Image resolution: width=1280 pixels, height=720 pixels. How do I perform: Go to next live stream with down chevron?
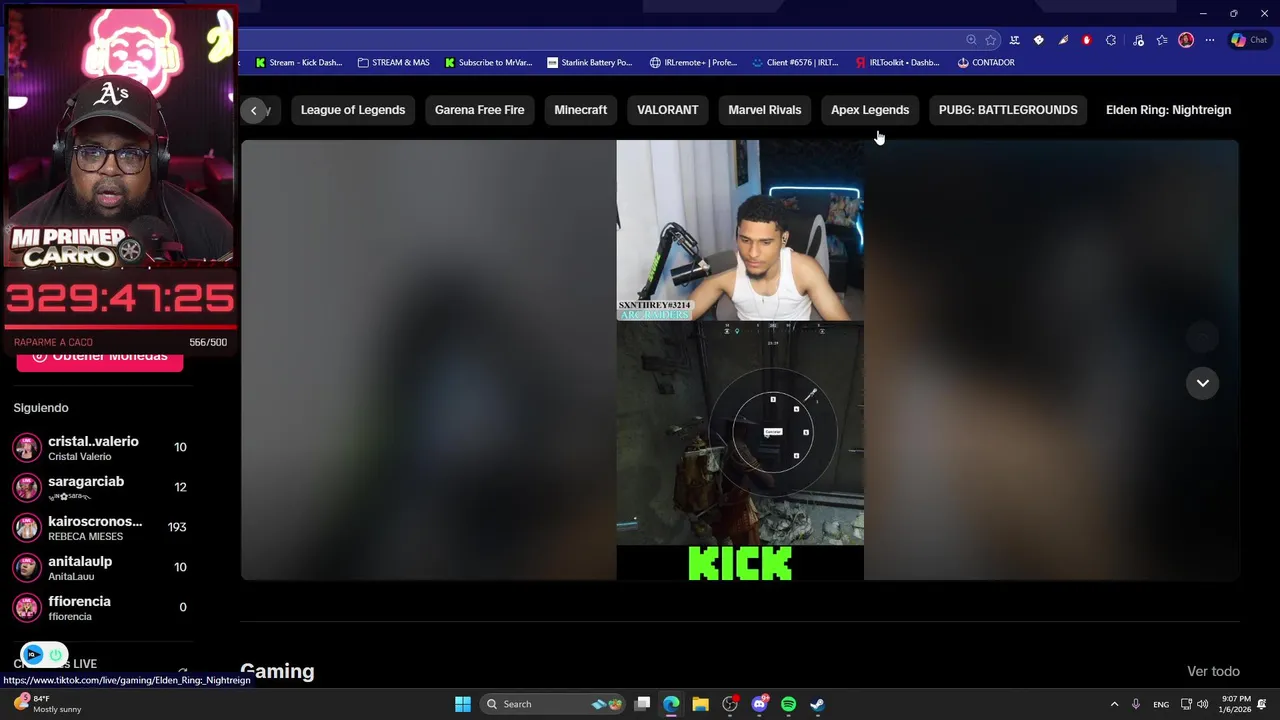click(x=1202, y=383)
